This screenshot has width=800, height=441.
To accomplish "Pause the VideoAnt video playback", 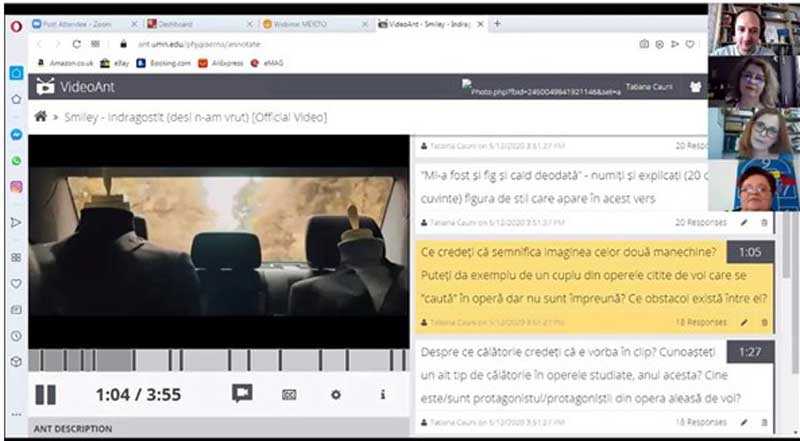I will (x=46, y=395).
